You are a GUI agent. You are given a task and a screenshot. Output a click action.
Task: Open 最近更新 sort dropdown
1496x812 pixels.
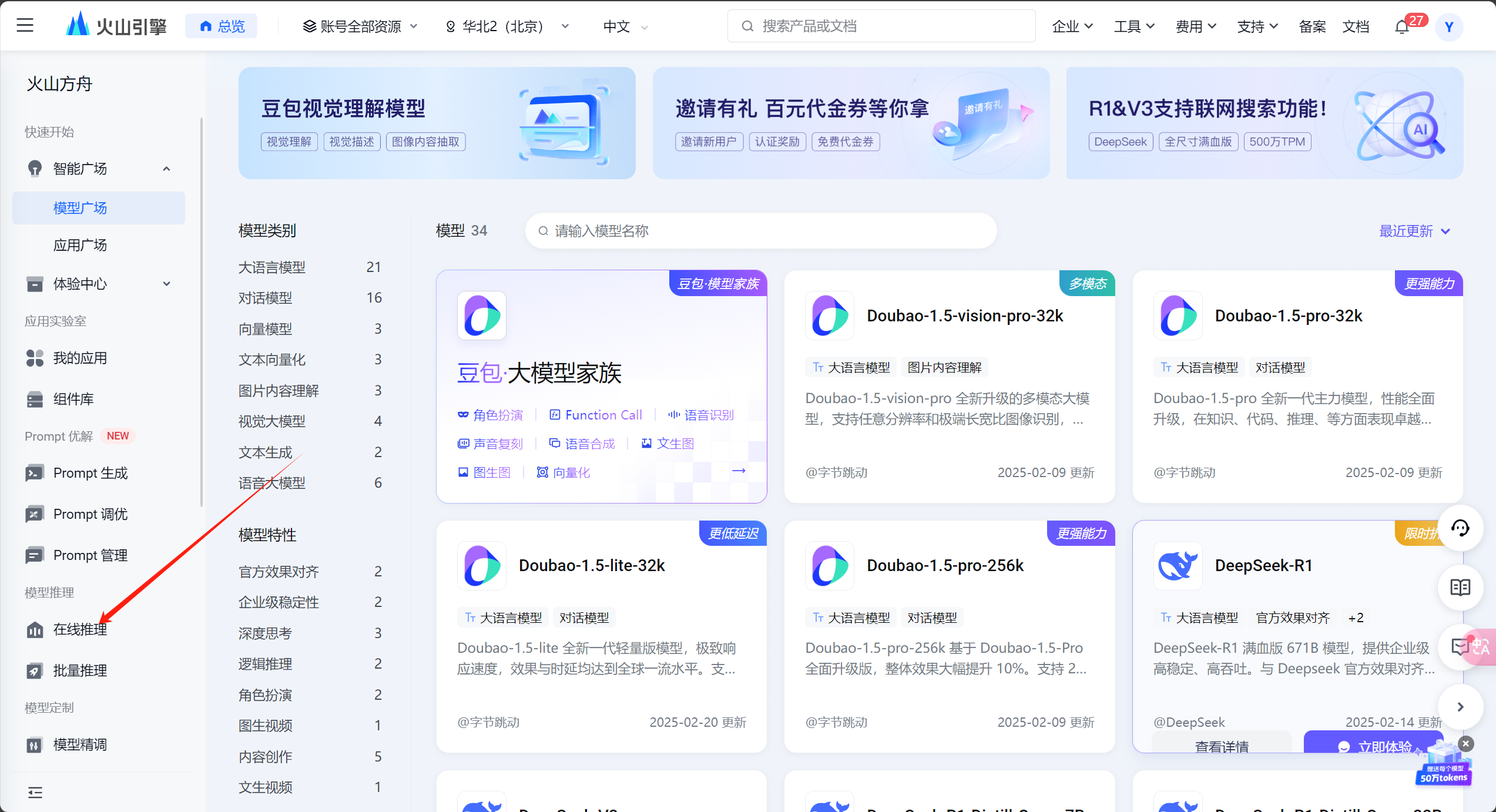click(x=1414, y=231)
